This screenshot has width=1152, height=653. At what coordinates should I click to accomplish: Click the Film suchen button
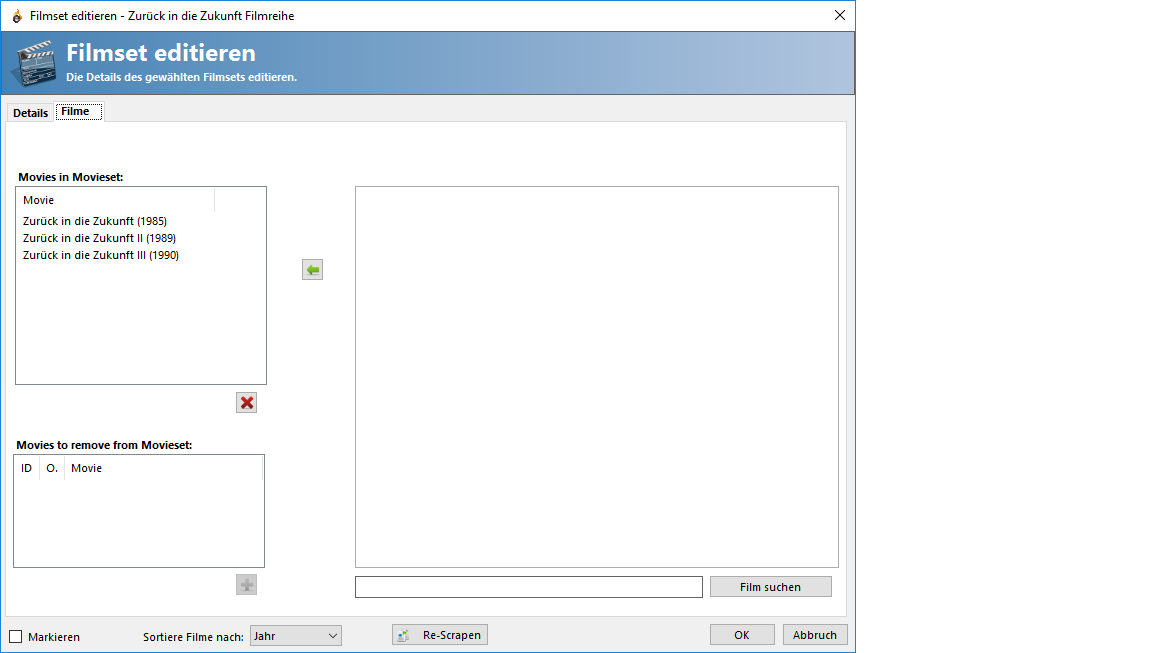point(771,586)
